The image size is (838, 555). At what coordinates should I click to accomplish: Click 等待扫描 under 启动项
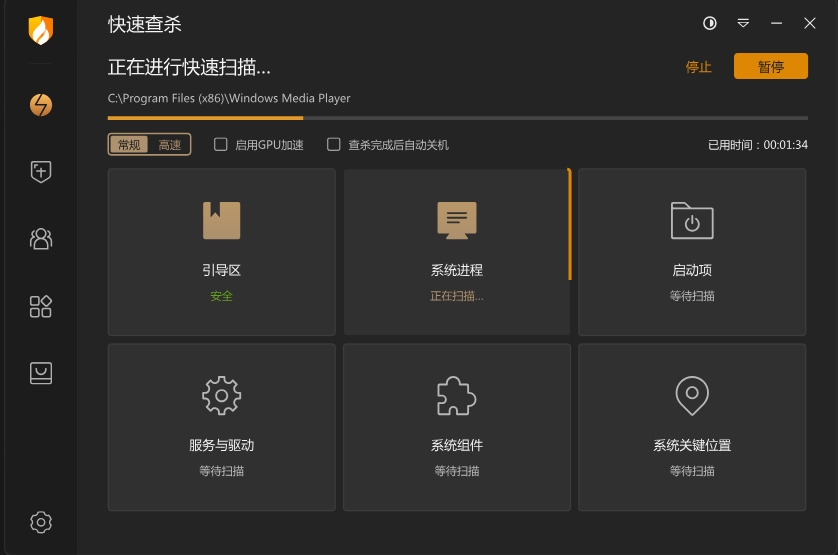click(x=692, y=296)
